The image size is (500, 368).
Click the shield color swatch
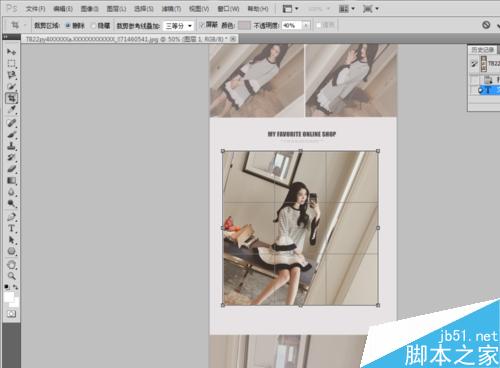point(244,25)
